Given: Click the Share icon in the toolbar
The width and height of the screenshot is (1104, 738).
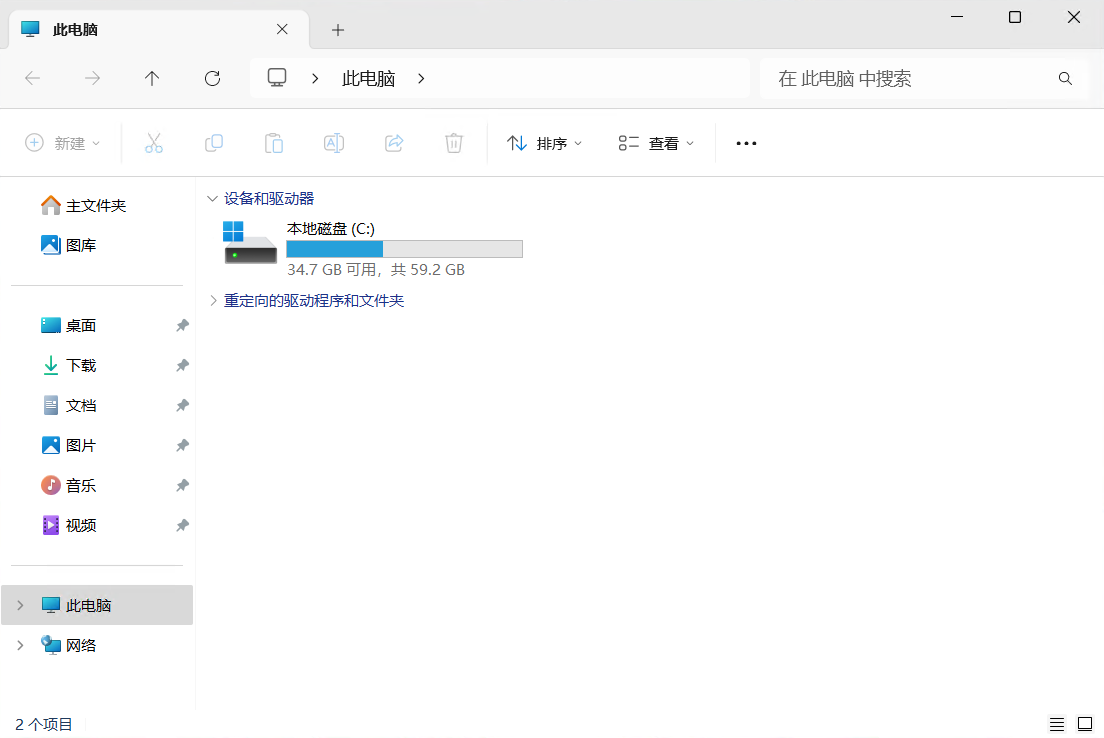Looking at the screenshot, I should 394,143.
